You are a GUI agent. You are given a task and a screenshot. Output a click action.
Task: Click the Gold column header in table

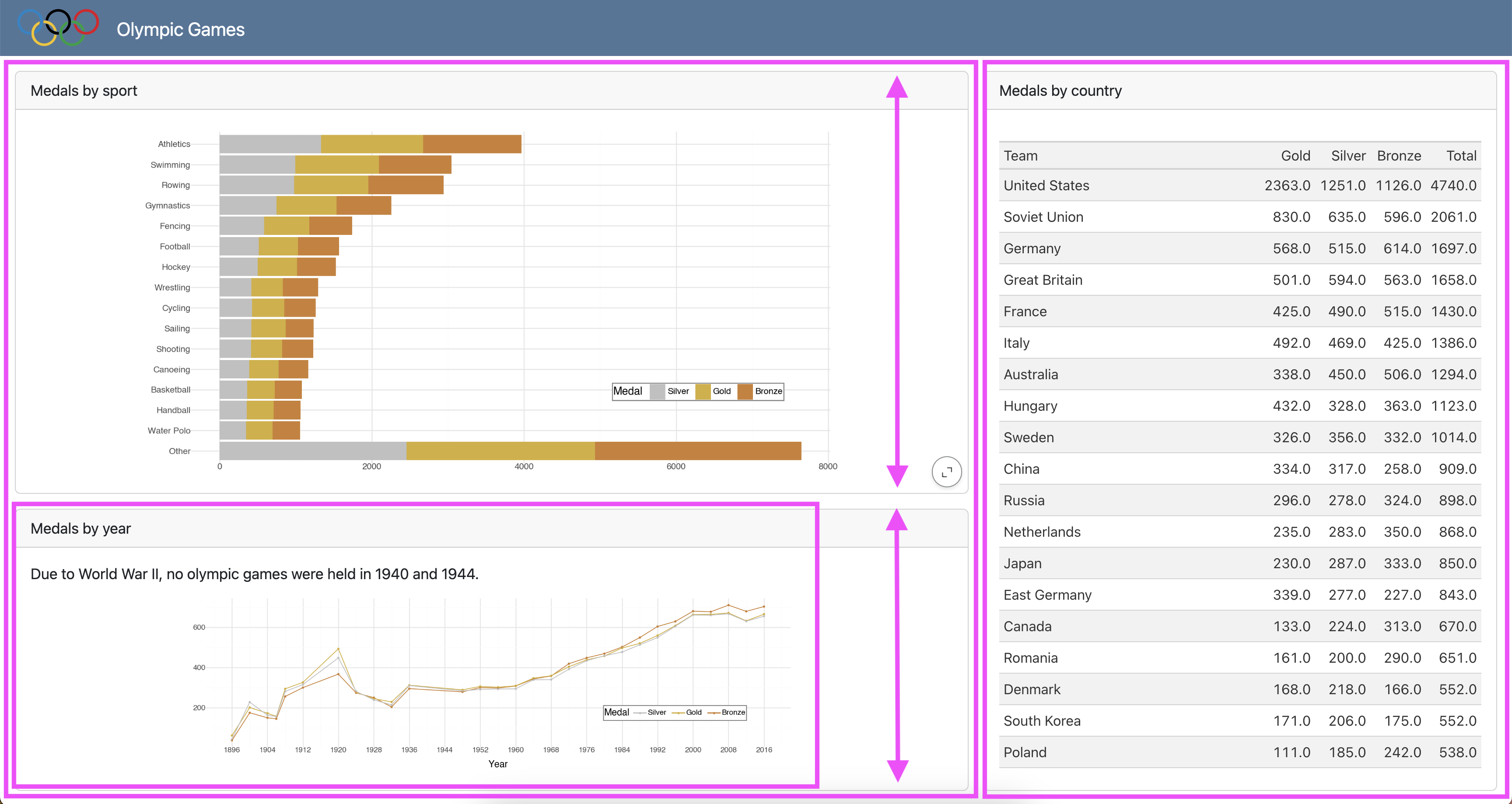[1295, 156]
